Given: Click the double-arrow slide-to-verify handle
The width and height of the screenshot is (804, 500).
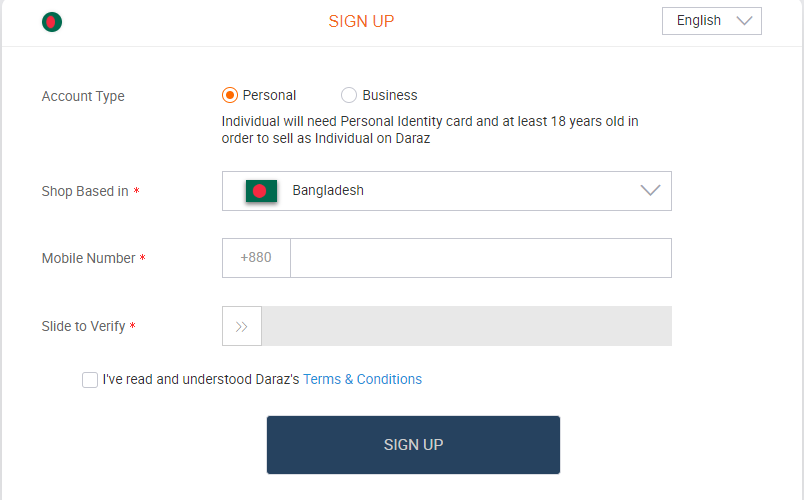Looking at the screenshot, I should click(x=242, y=326).
